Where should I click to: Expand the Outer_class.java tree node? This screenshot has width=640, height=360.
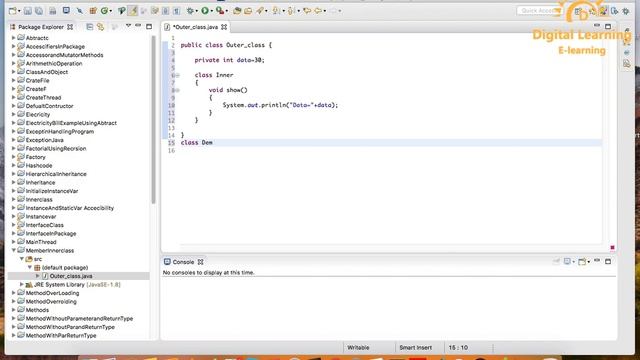[x=38, y=276]
